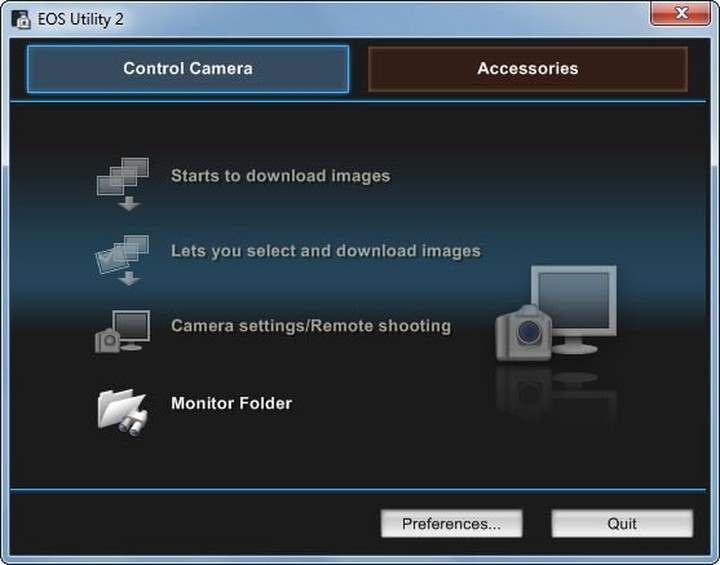Click the large monitor in the illustration
720x565 pixels.
pyautogui.click(x=573, y=305)
